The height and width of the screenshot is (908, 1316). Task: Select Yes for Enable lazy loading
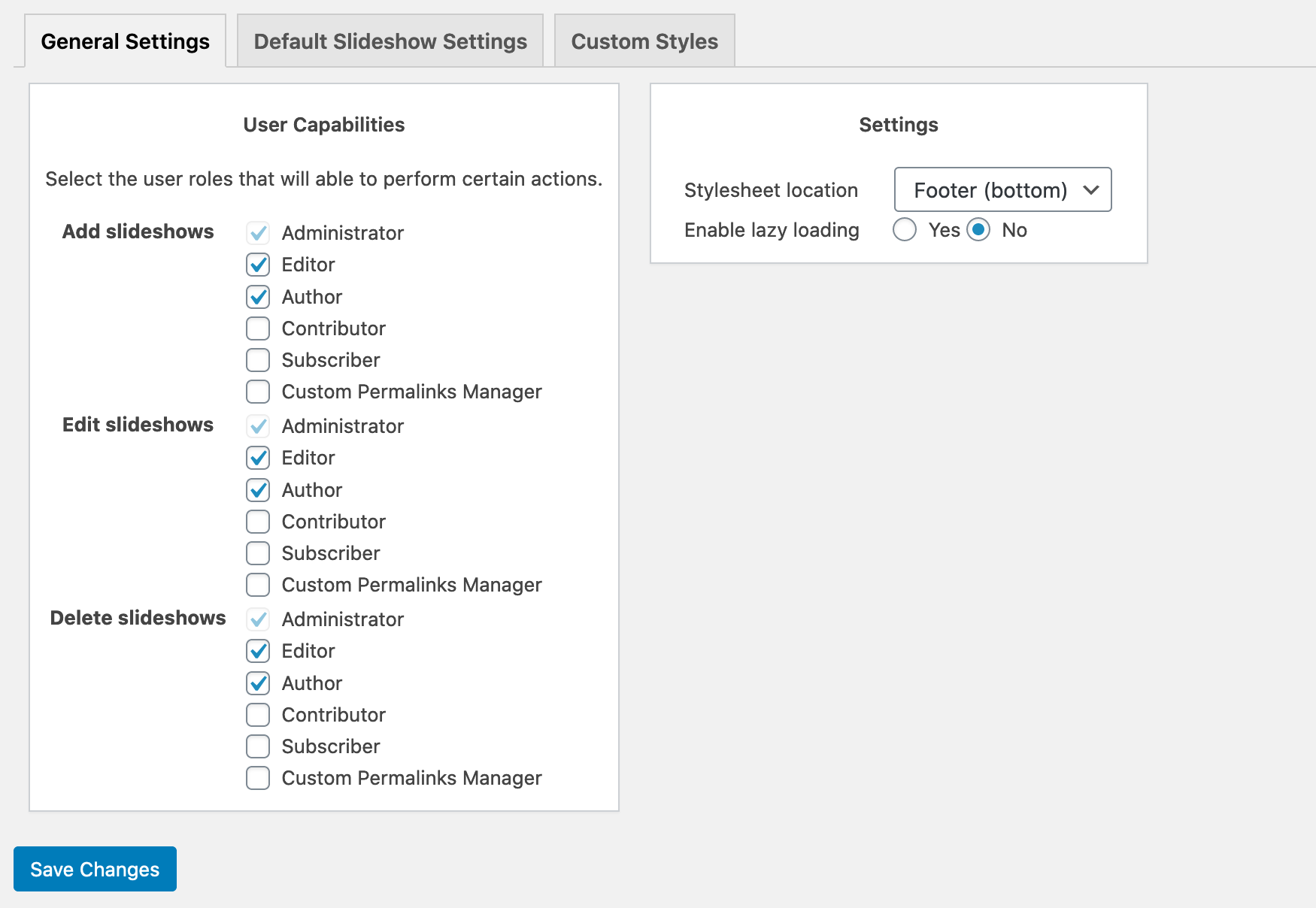905,230
